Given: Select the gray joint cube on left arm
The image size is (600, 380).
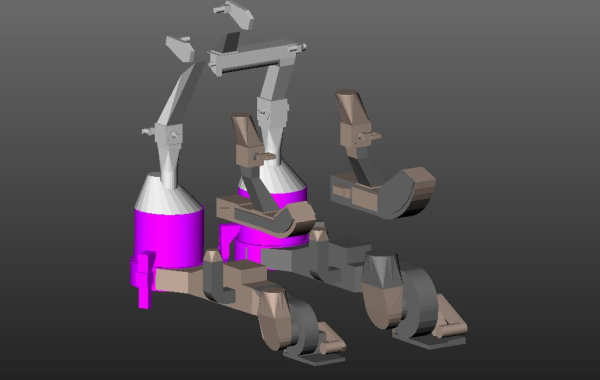Looking at the screenshot, I should click(168, 135).
